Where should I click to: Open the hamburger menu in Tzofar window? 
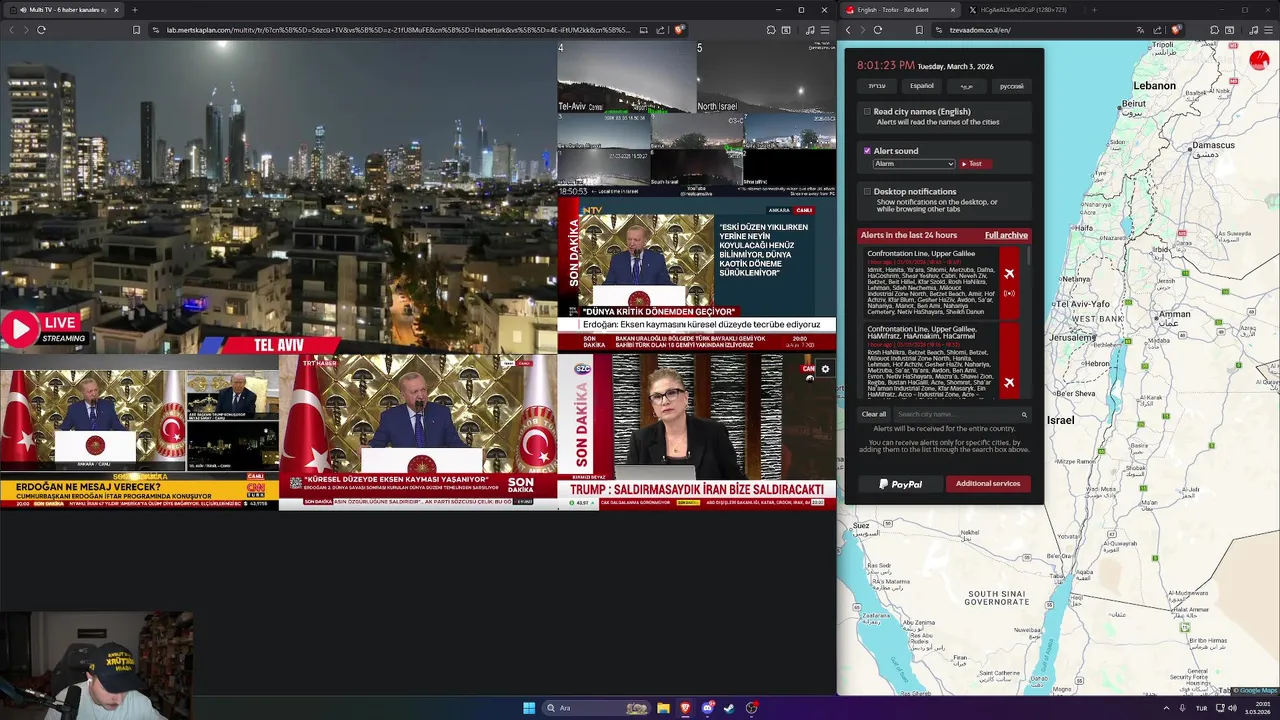pos(1268,30)
